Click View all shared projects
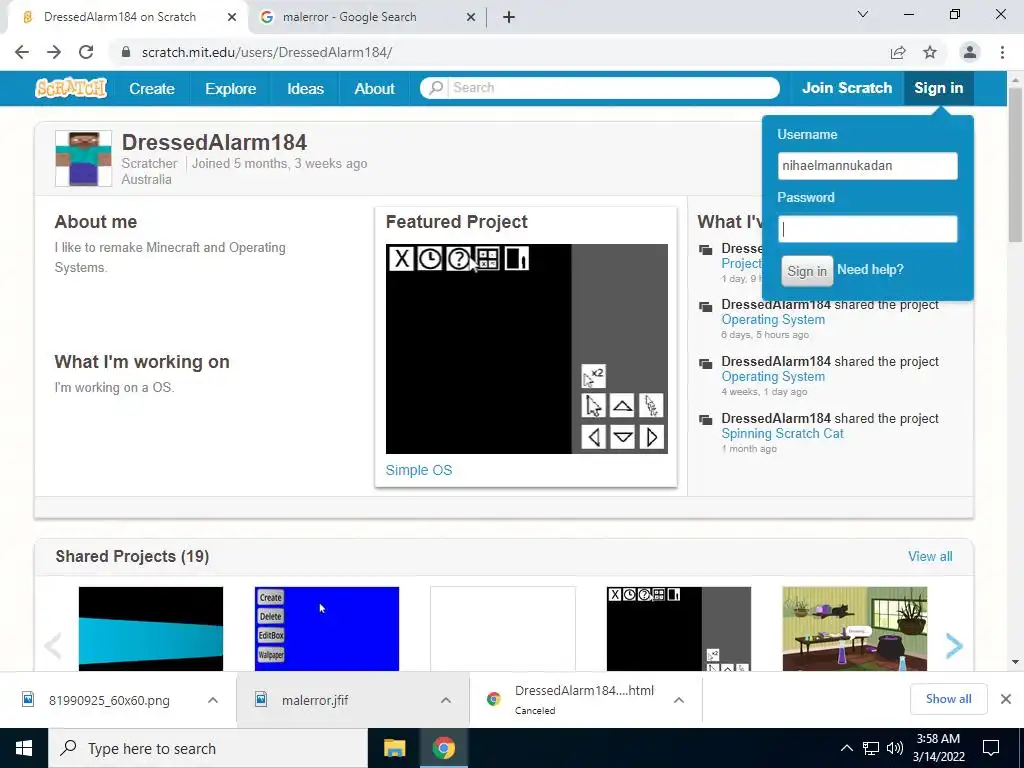This screenshot has height=768, width=1024. (930, 556)
